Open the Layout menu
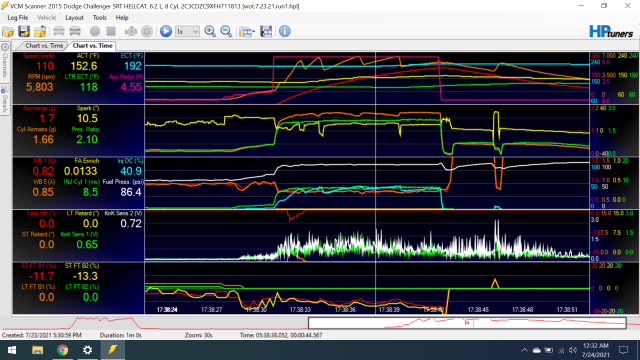Viewport: 640px width, 360px height. click(74, 18)
